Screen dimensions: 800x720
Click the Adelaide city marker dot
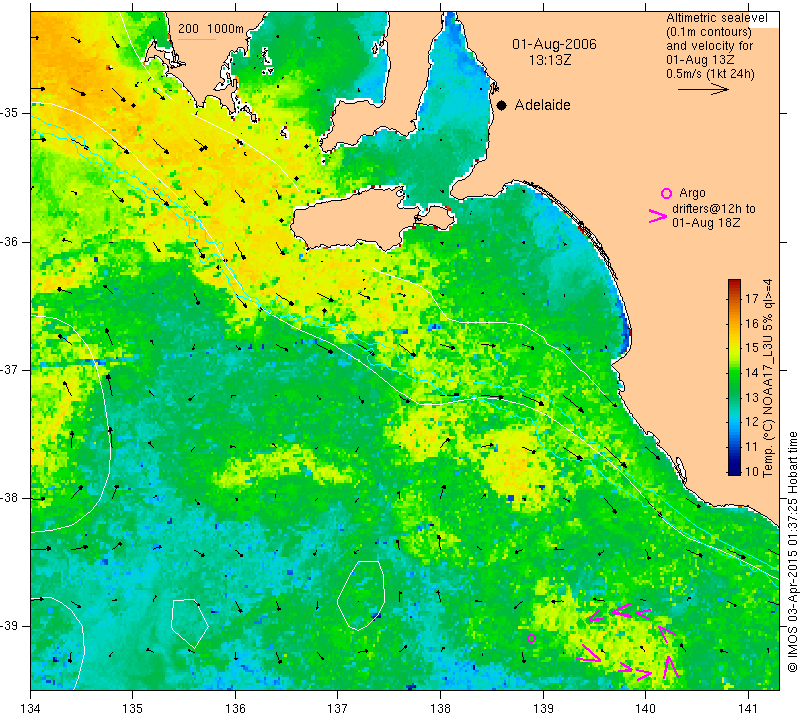pyautogui.click(x=502, y=105)
